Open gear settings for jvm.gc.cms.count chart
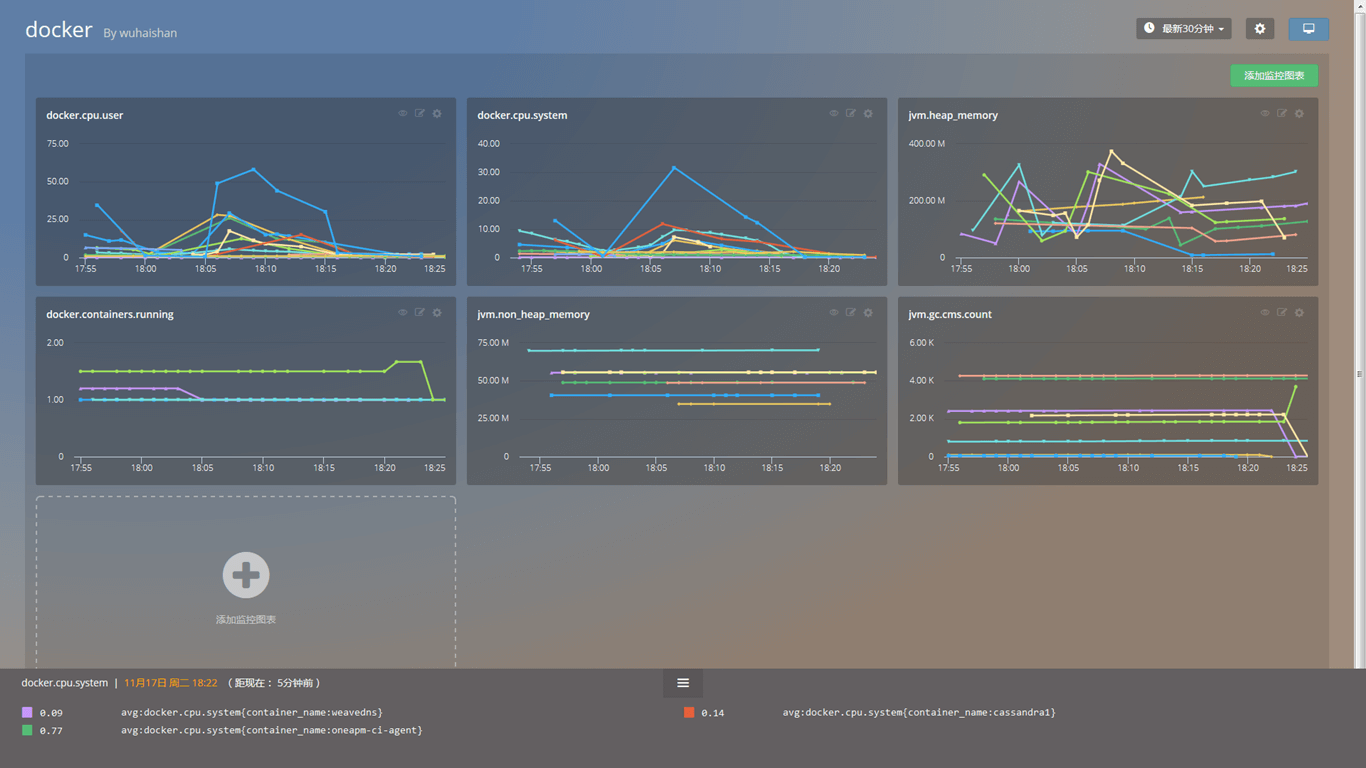 1299,313
